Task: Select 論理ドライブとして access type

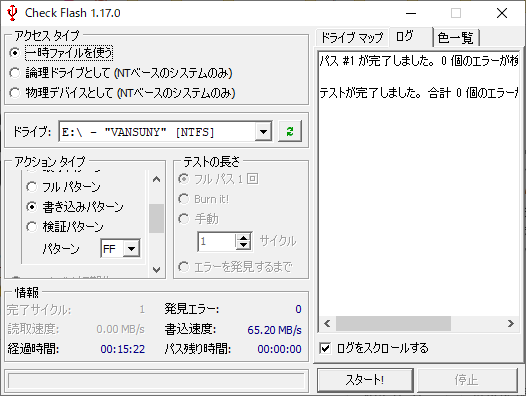Action: [14, 73]
